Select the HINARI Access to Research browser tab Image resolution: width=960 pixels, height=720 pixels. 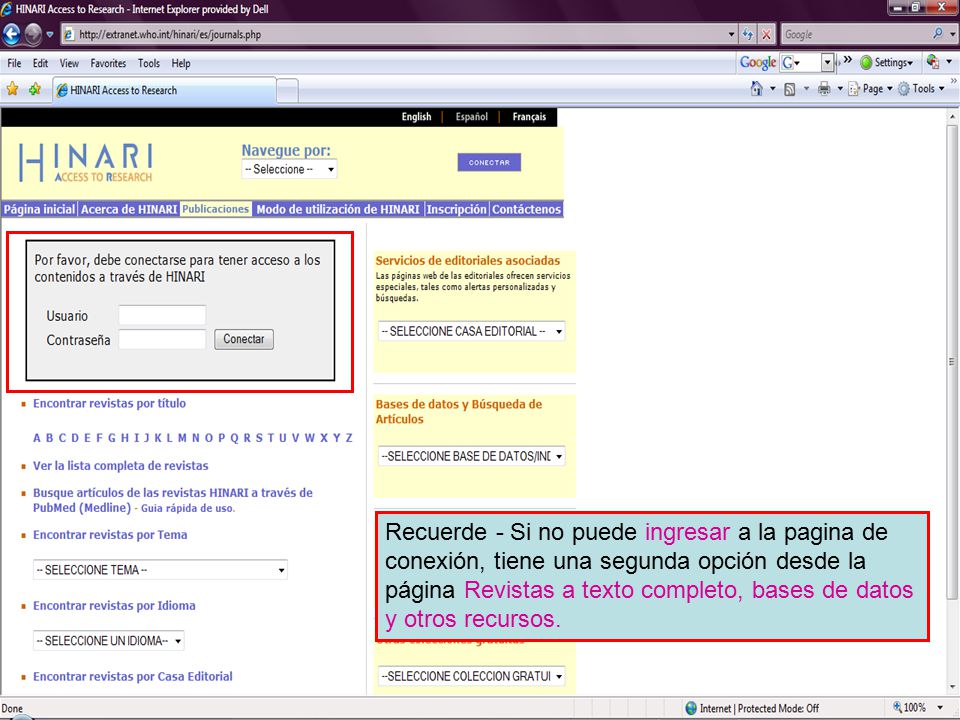(x=164, y=90)
